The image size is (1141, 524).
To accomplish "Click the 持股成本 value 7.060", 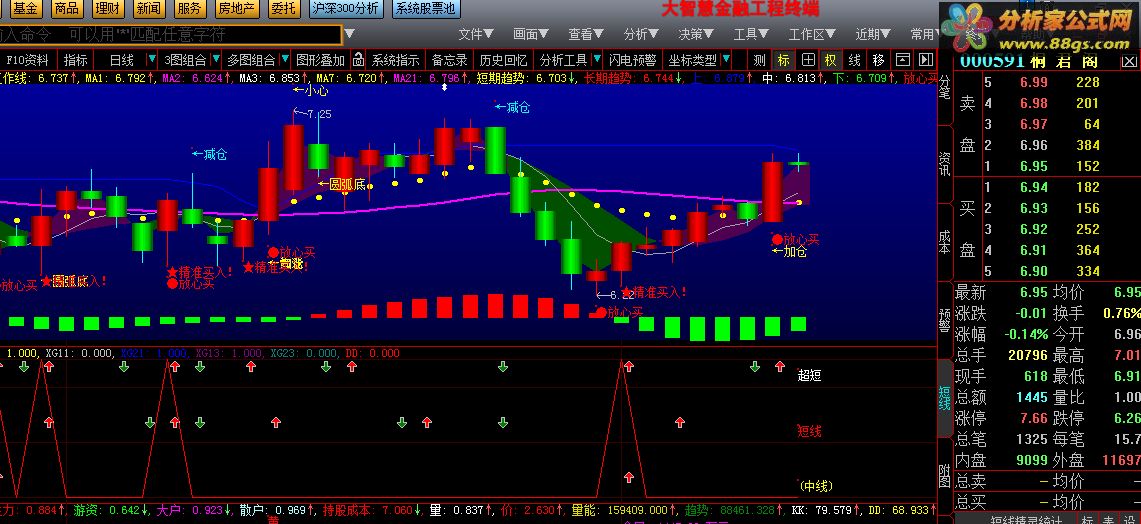I will coord(395,510).
